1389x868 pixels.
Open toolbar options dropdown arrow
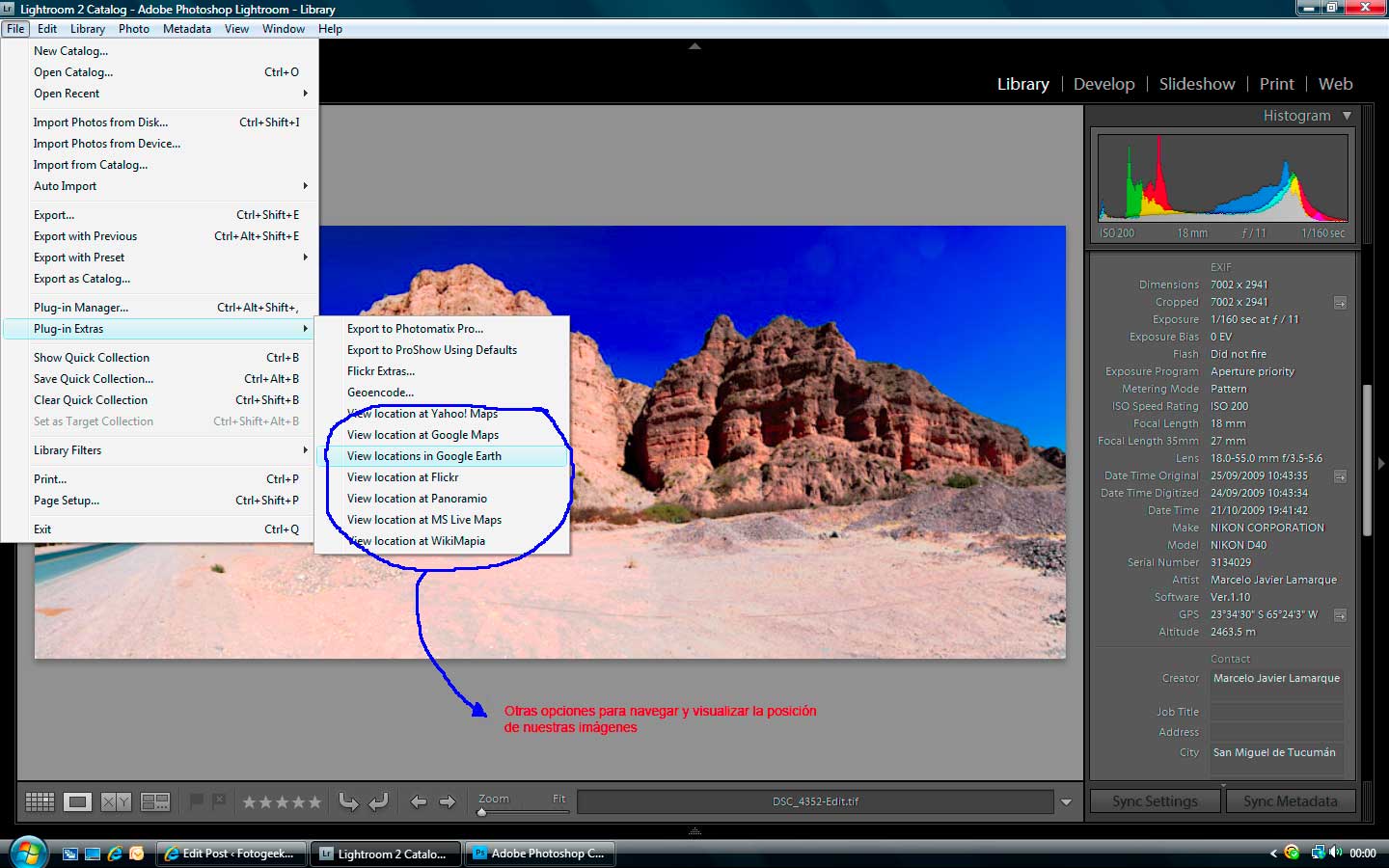pyautogui.click(x=1066, y=801)
